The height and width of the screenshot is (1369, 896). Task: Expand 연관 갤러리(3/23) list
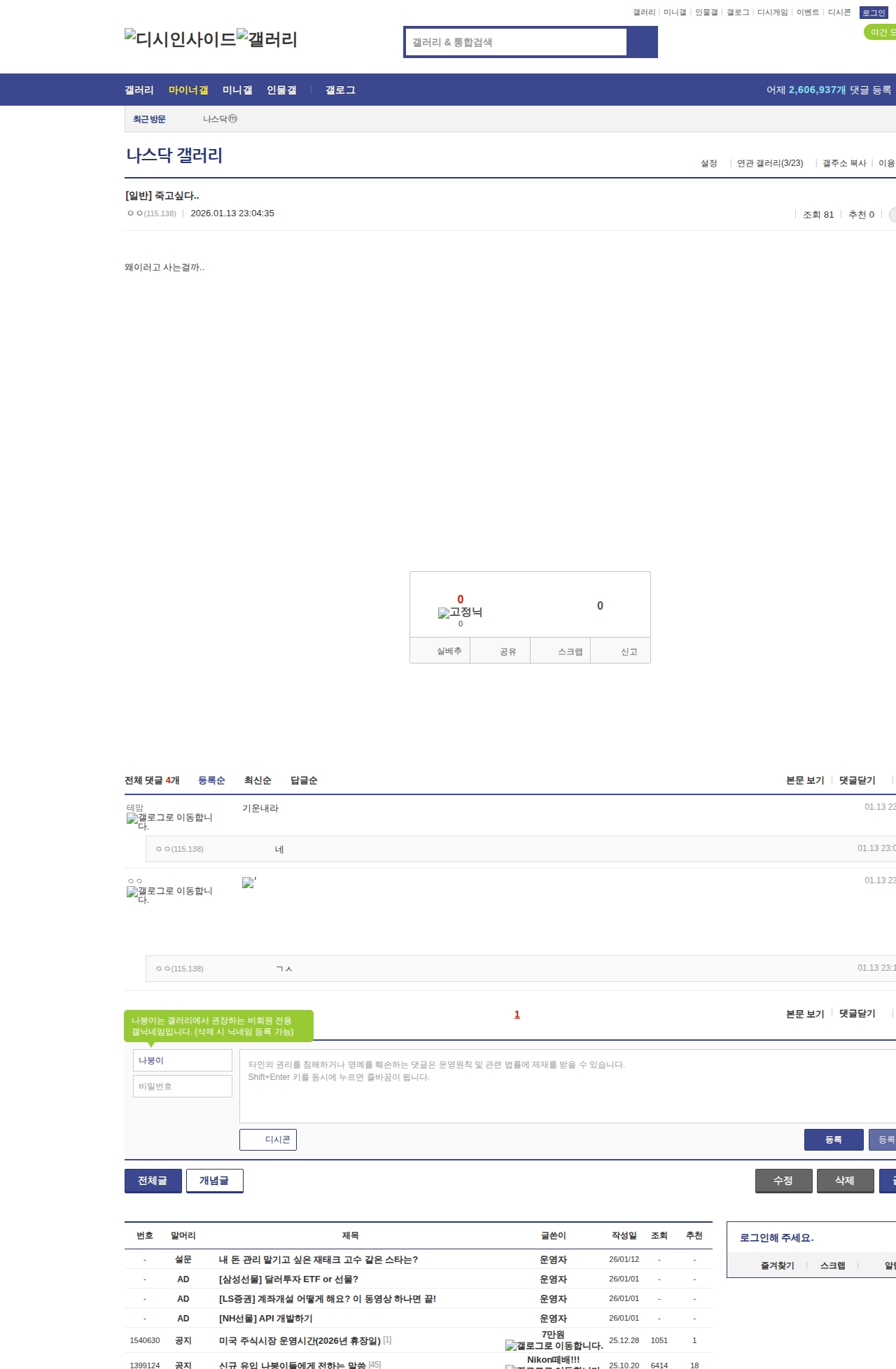point(769,163)
